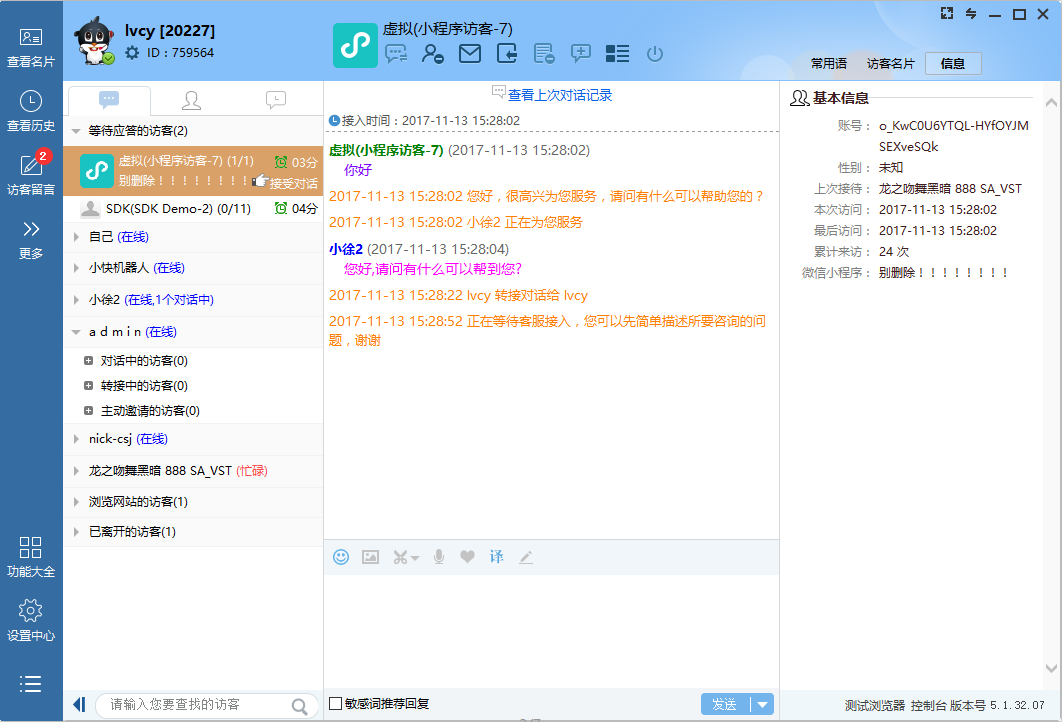Click the envelope mail icon in header
1062x722 pixels.
470,54
